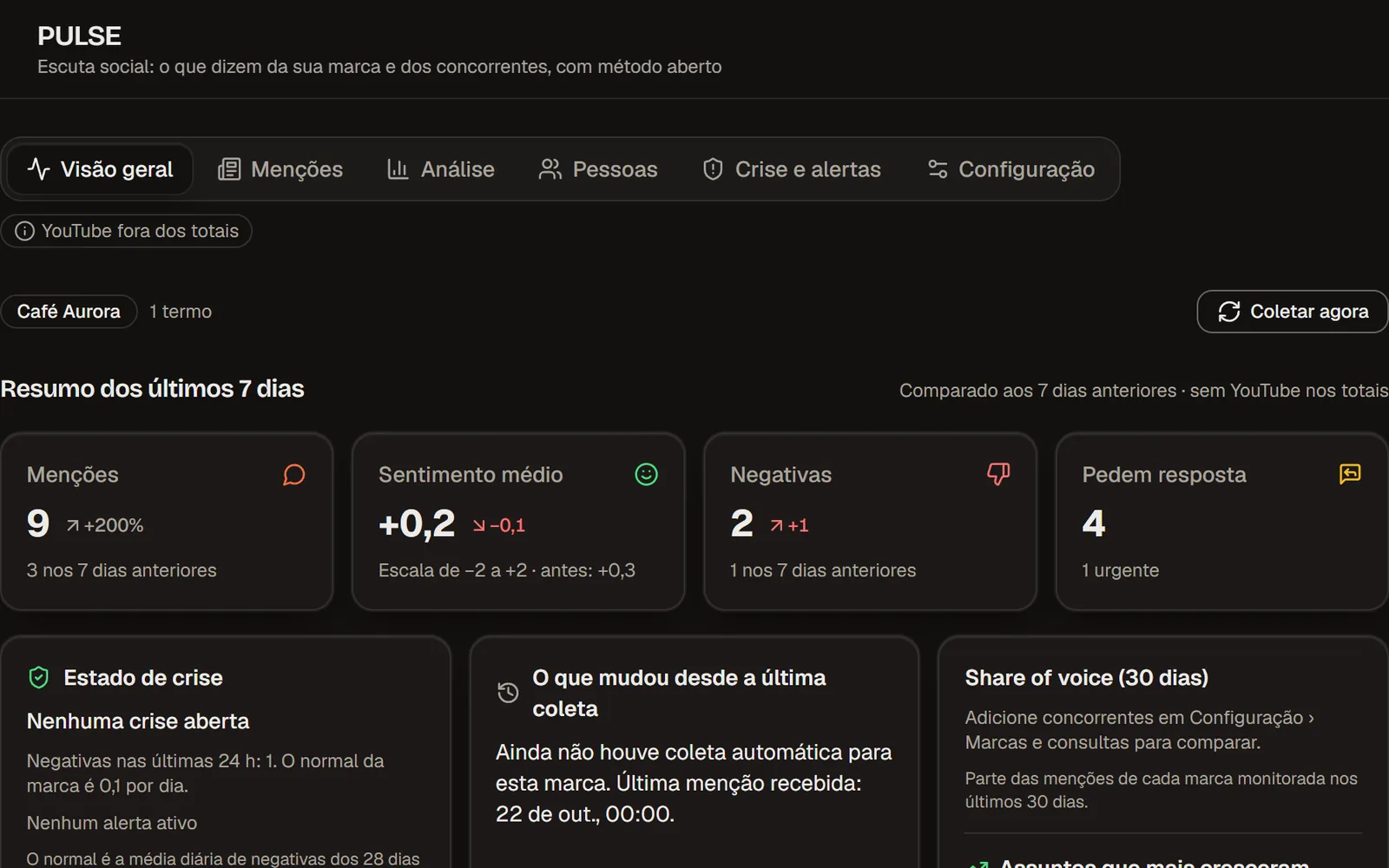
Task: Click the refresh icon in Coletar agora
Action: (1229, 312)
